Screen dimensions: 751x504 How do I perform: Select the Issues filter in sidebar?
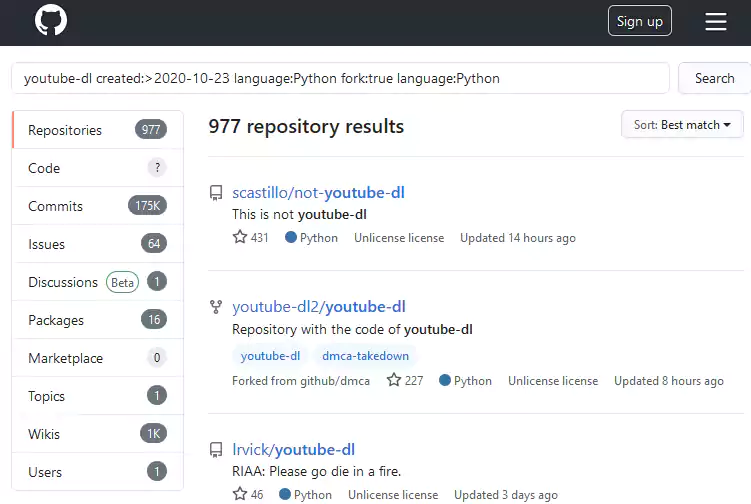[x=98, y=244]
